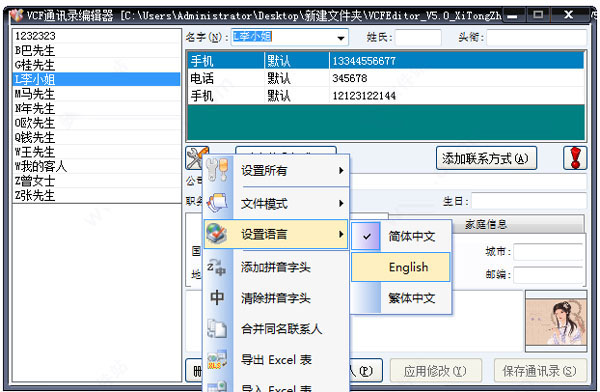The height and width of the screenshot is (392, 600).
Task: Select contact W我的客人 in the list
Action: [x=97, y=166]
